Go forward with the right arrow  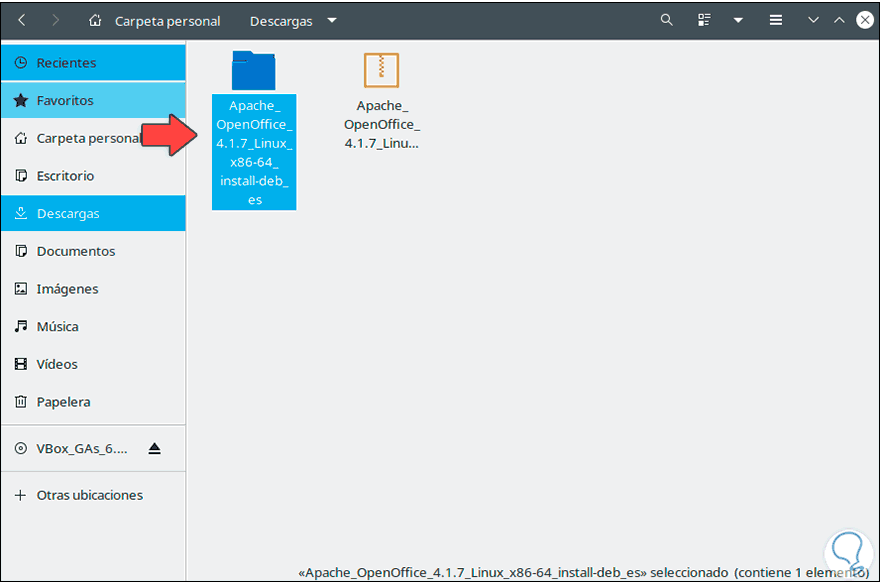pyautogui.click(x=55, y=21)
